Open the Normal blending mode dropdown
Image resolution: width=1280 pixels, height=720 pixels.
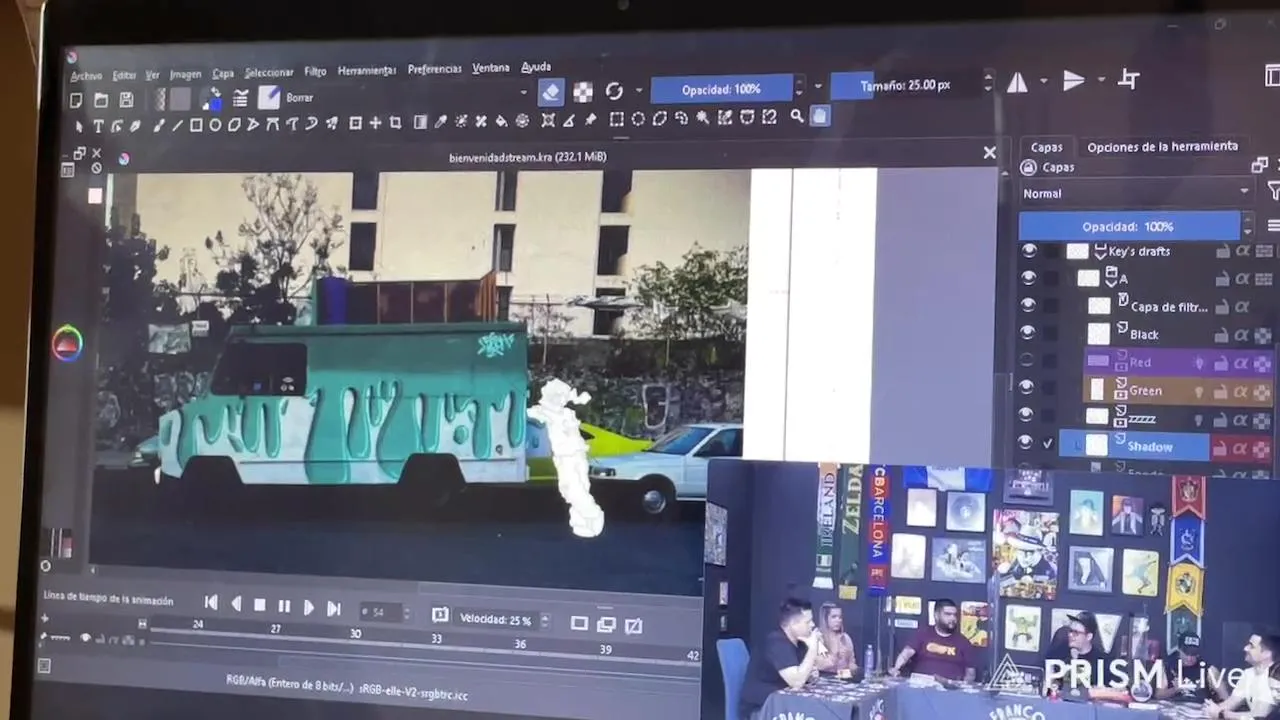1136,193
